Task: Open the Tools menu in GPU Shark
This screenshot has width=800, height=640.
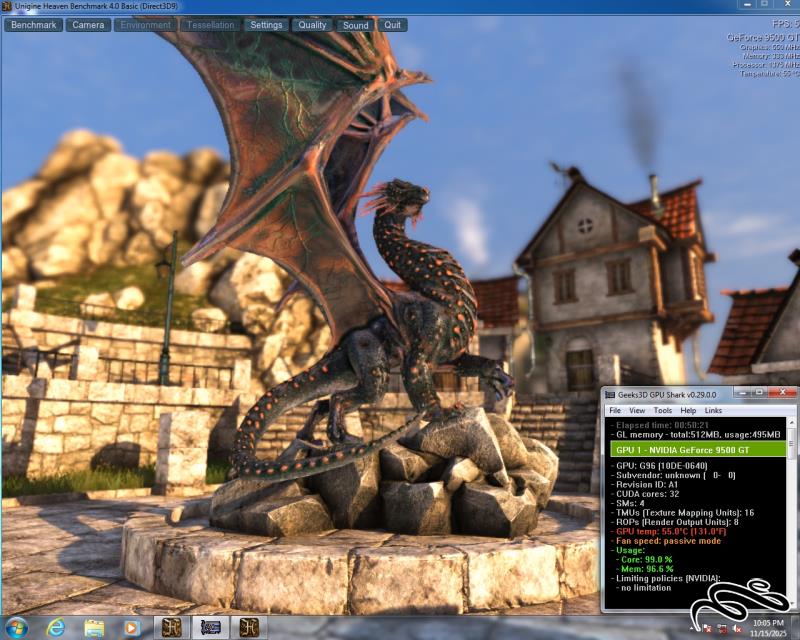Action: (x=663, y=411)
